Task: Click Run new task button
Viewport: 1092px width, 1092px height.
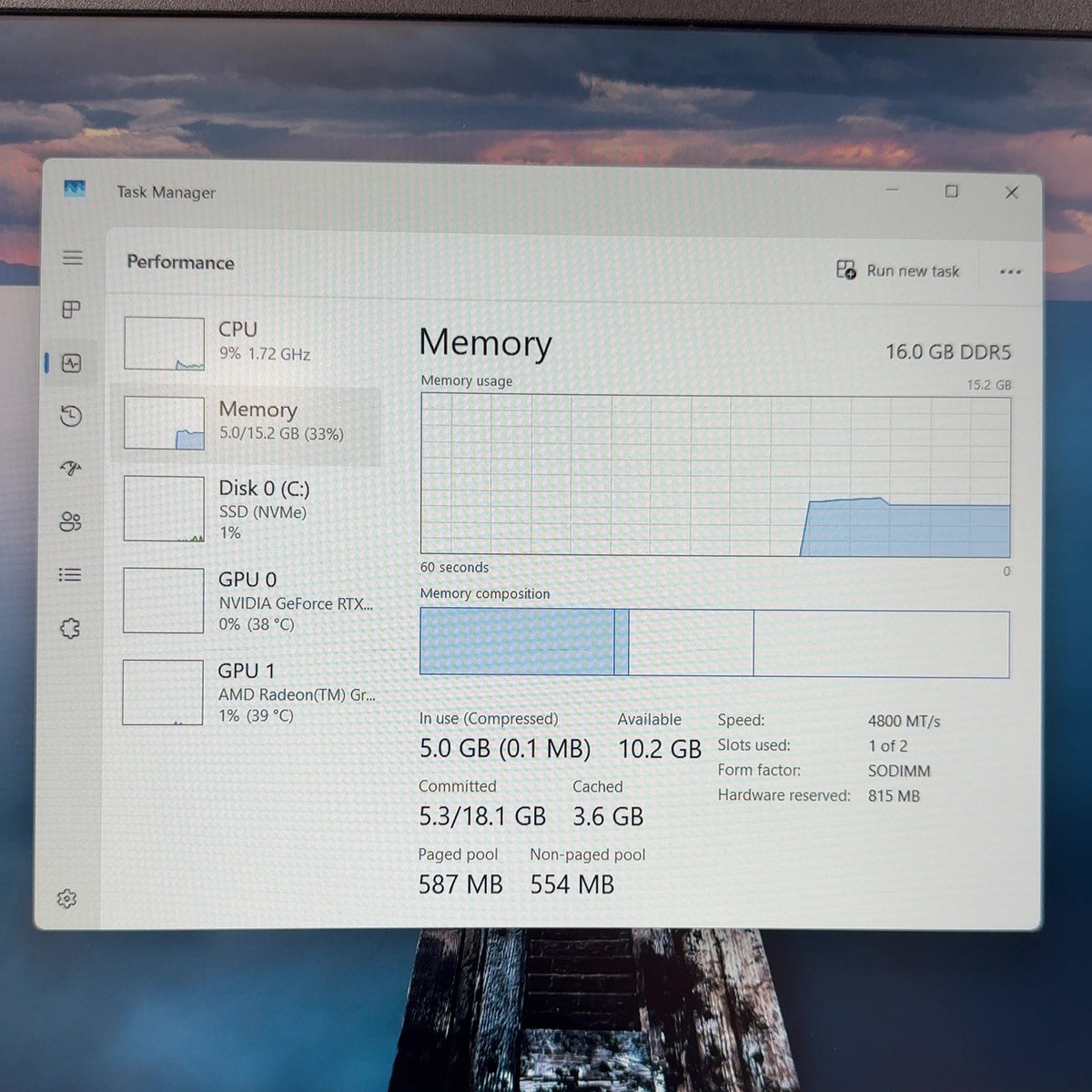Action: (898, 270)
